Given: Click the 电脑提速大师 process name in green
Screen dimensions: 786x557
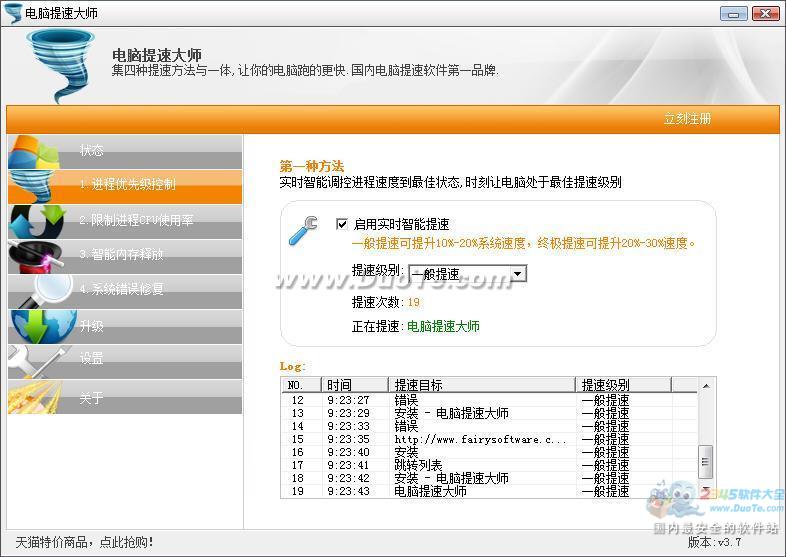Looking at the screenshot, I should [x=443, y=326].
